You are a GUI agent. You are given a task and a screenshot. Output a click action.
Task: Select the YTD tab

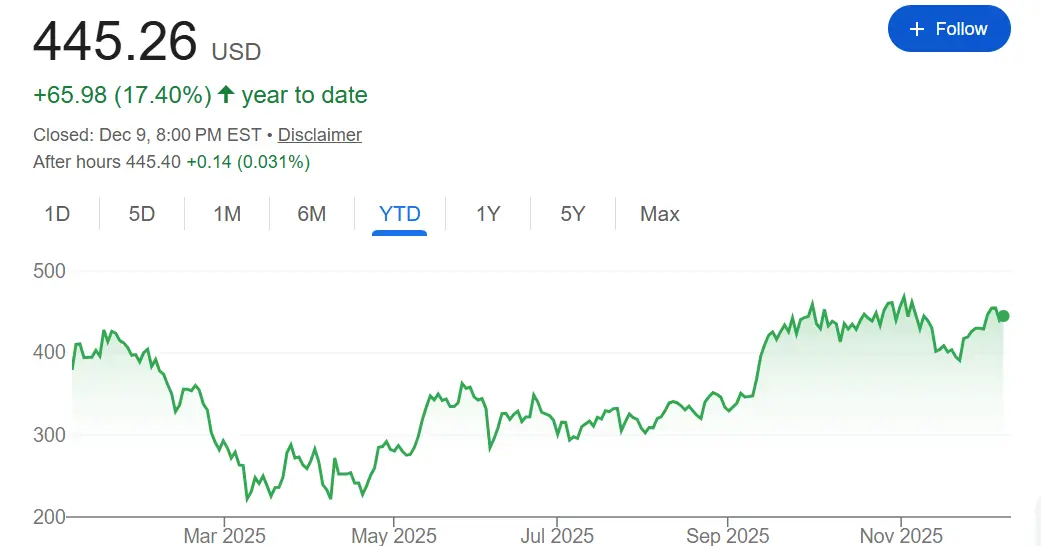pyautogui.click(x=399, y=213)
